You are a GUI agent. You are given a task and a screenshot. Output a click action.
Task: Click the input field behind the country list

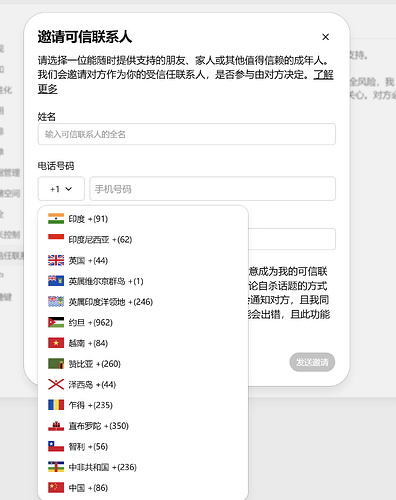pos(292,239)
